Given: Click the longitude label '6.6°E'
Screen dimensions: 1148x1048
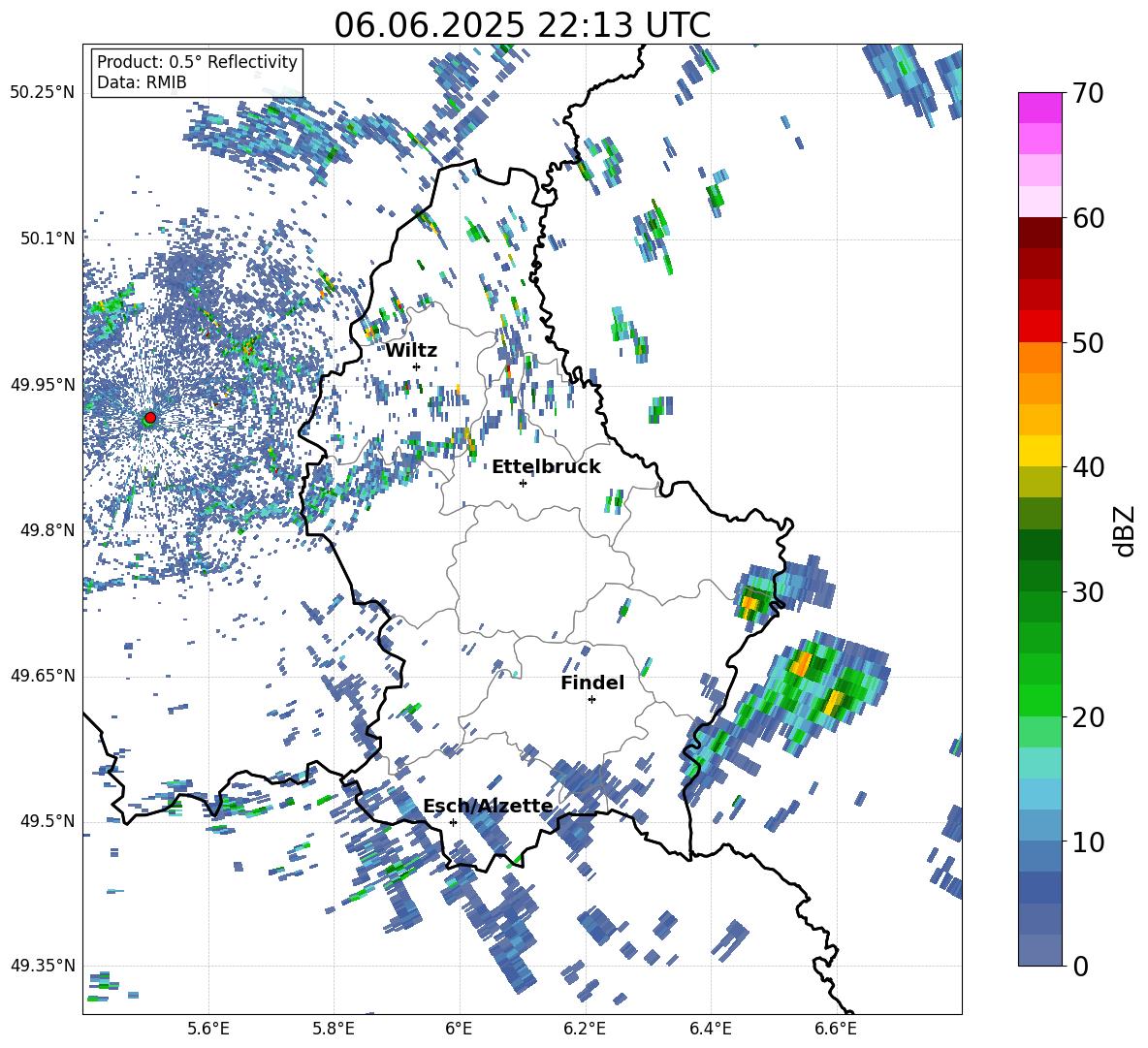Looking at the screenshot, I should [x=836, y=1029].
